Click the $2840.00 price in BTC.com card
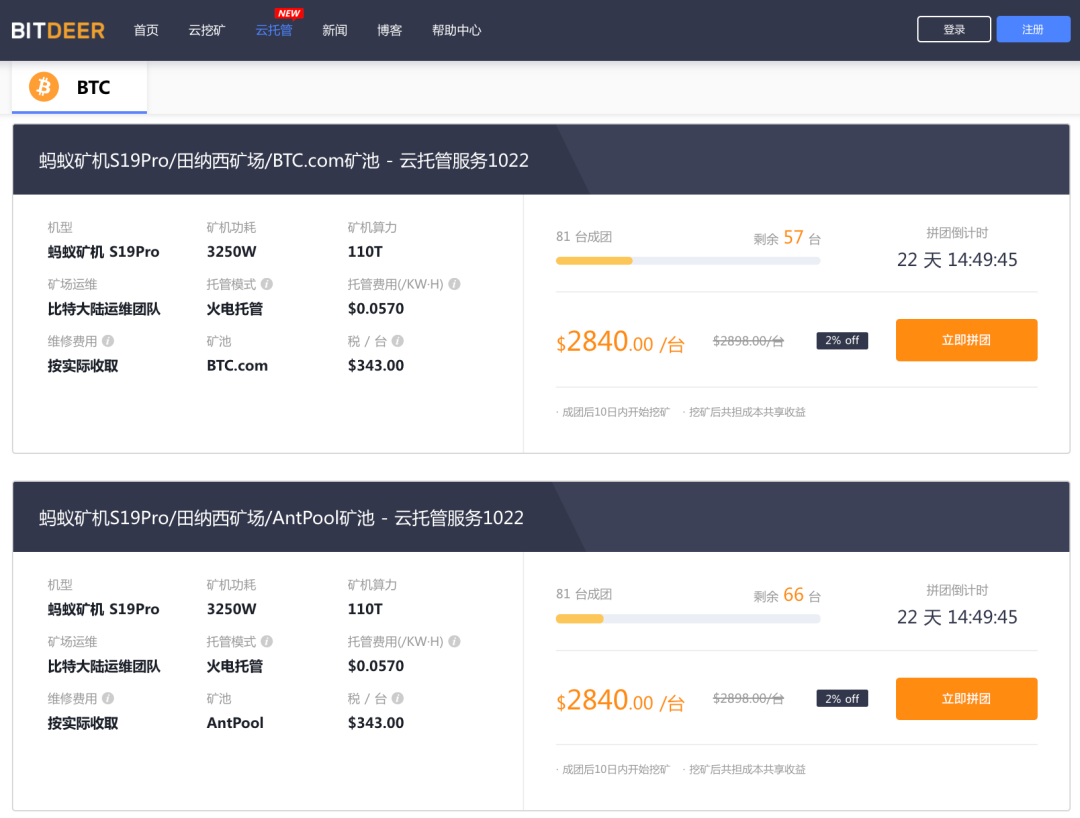Viewport: 1080px width, 818px height. (621, 342)
